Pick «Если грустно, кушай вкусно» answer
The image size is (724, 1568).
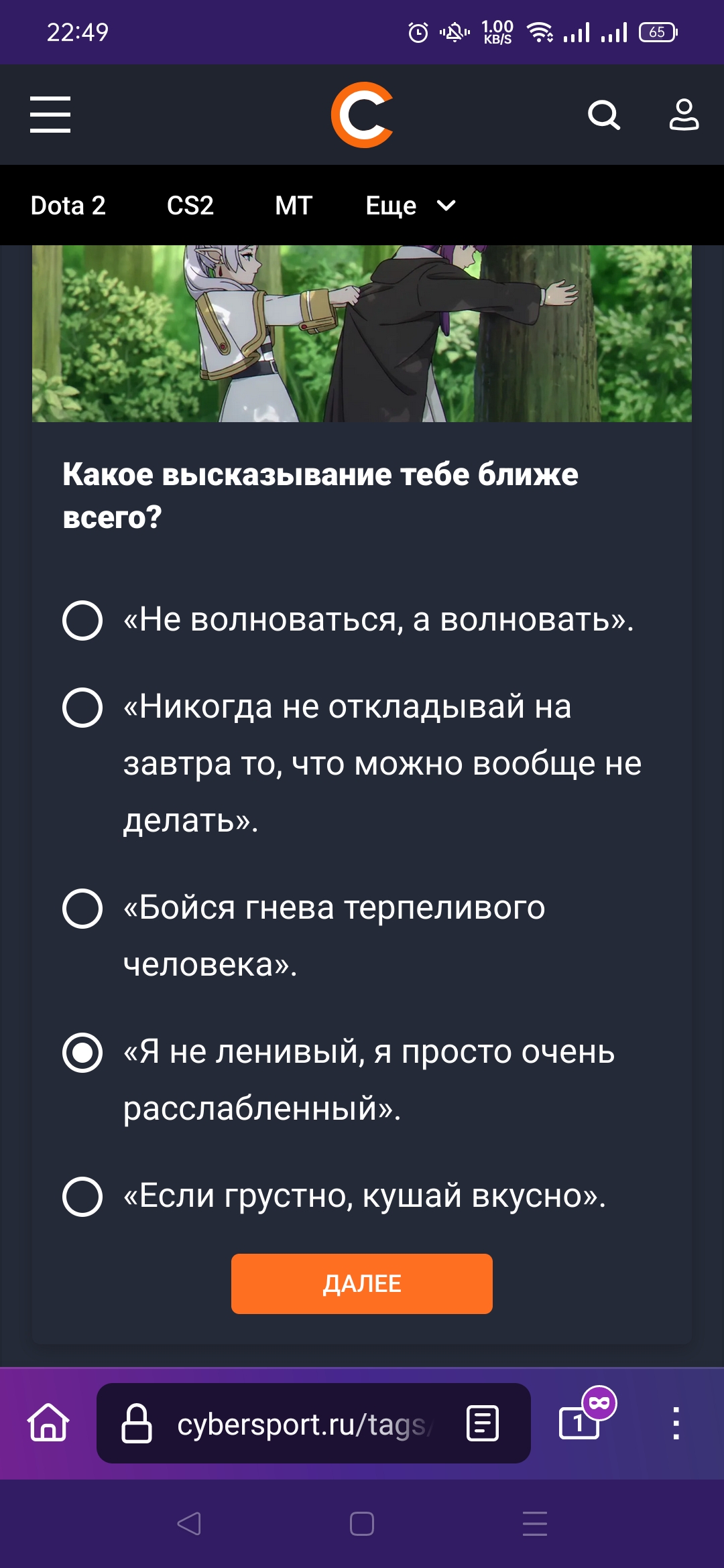82,1197
